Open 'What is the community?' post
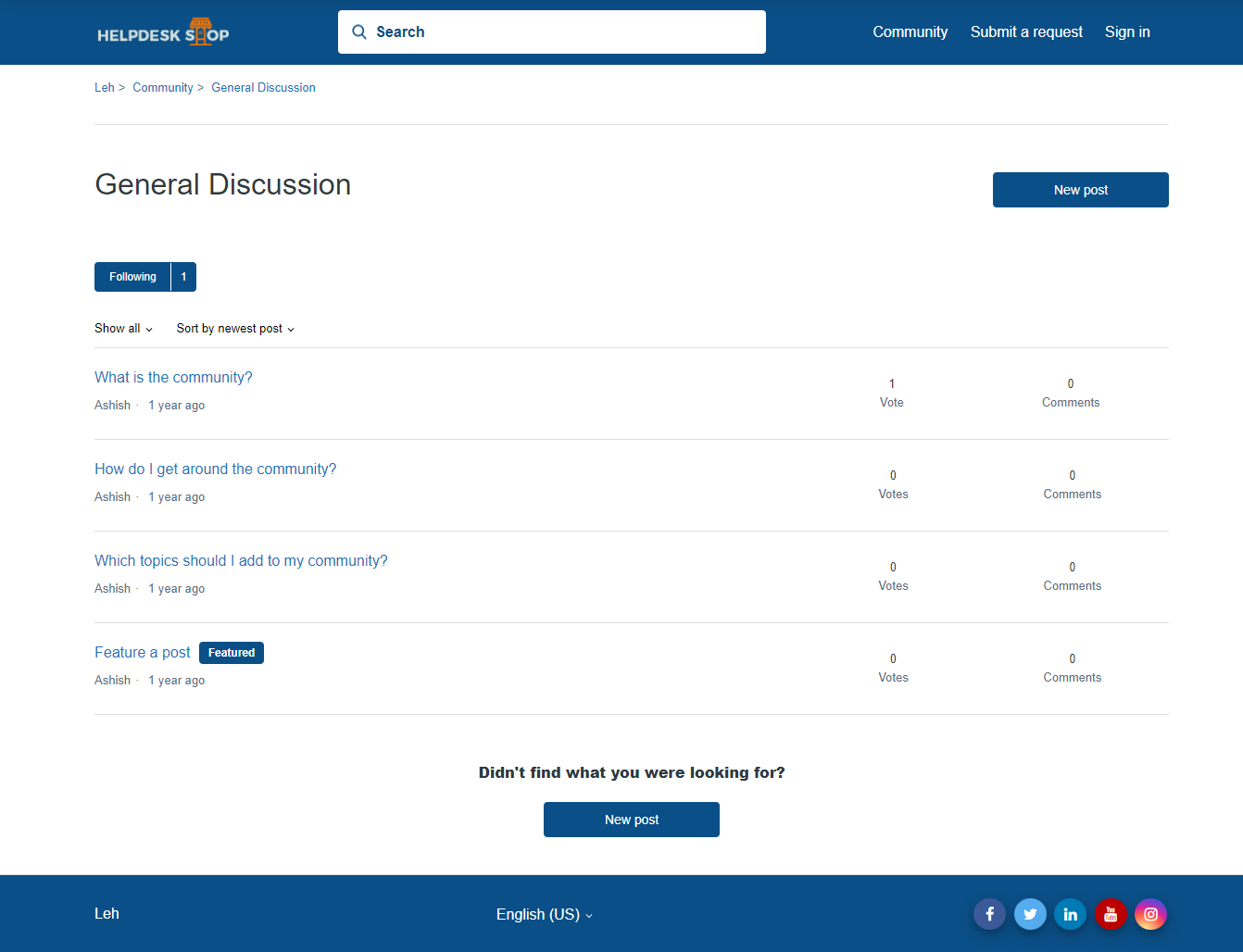Image resolution: width=1243 pixels, height=952 pixels. (x=173, y=378)
